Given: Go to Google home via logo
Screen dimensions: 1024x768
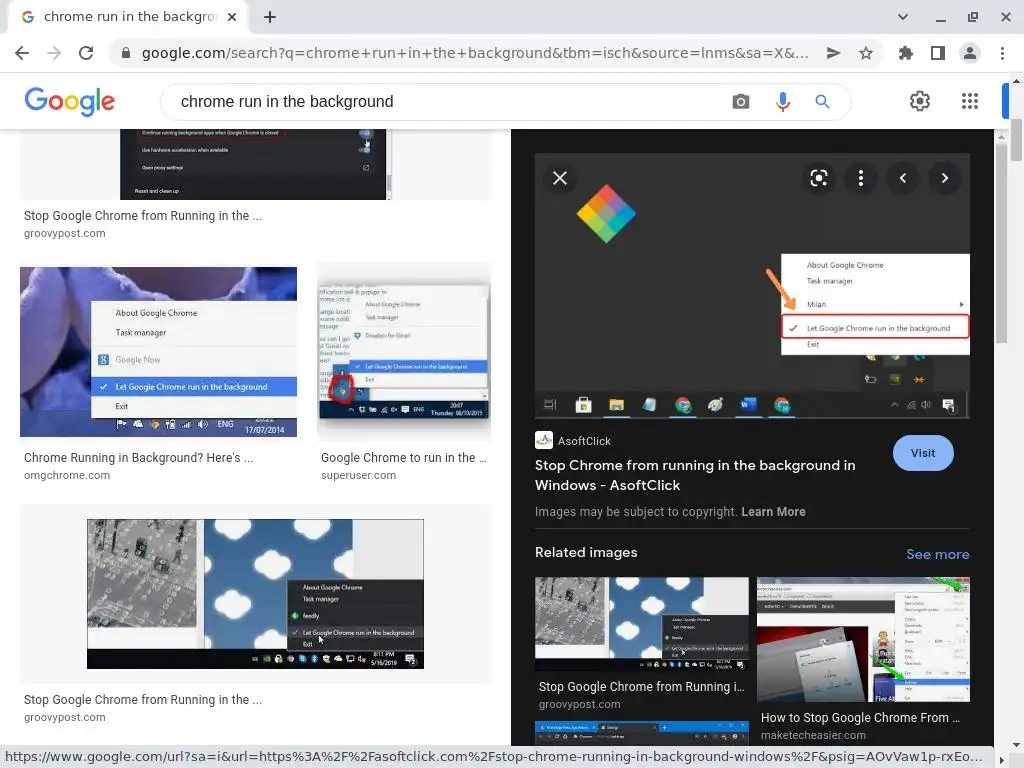Looking at the screenshot, I should pos(70,101).
